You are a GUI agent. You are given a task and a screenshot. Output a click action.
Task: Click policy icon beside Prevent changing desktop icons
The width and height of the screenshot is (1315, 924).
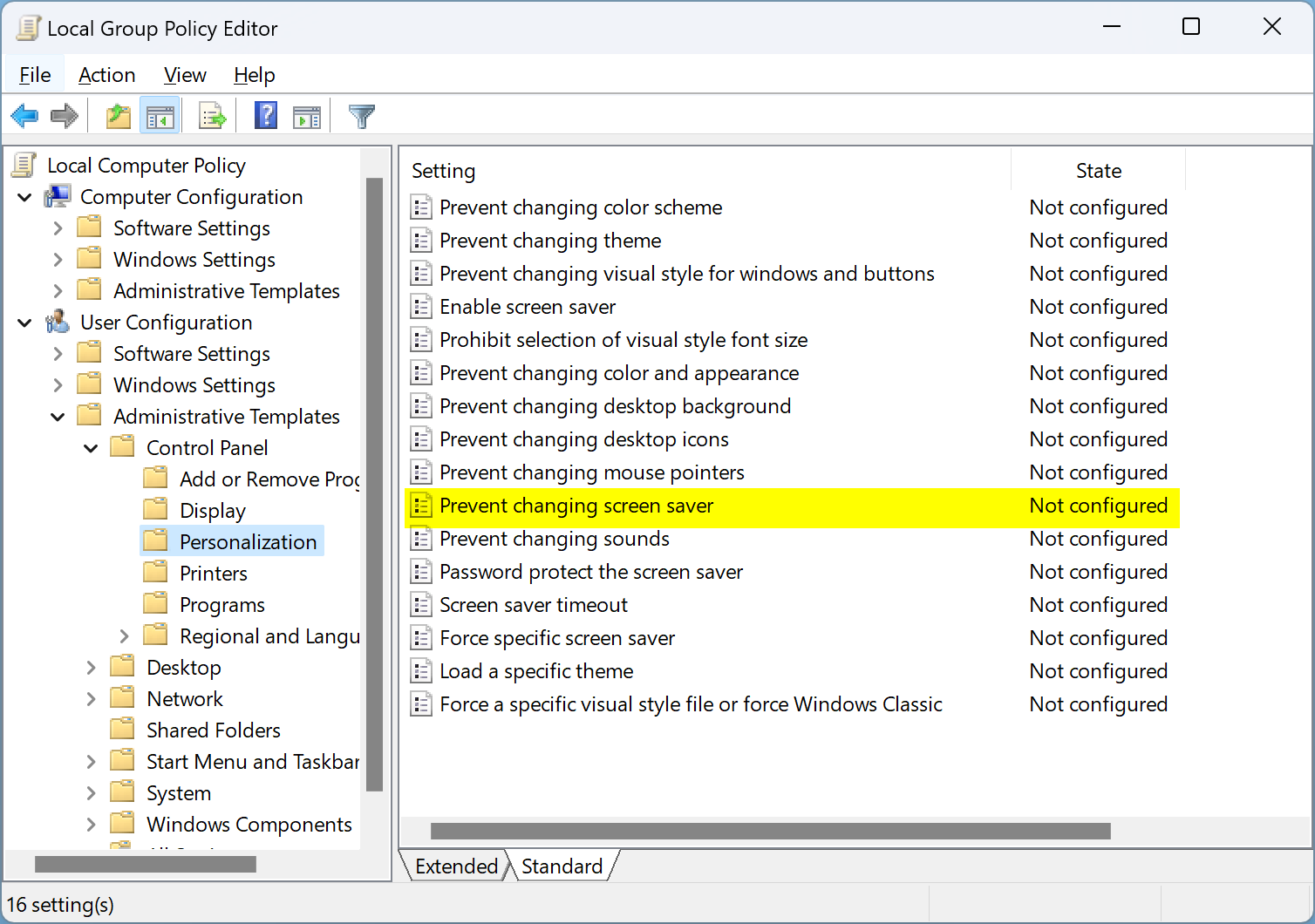tap(421, 438)
